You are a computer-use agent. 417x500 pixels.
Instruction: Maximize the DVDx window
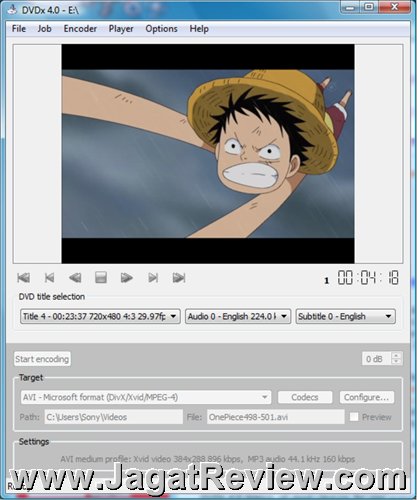point(369,7)
